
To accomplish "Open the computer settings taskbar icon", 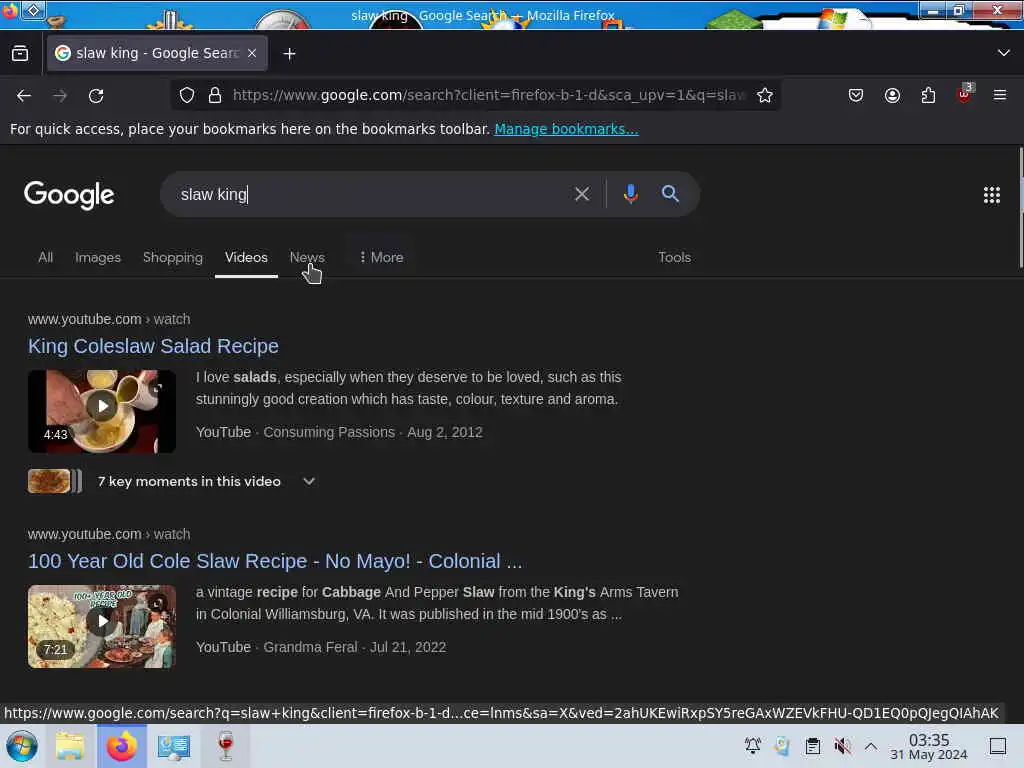I will [174, 746].
